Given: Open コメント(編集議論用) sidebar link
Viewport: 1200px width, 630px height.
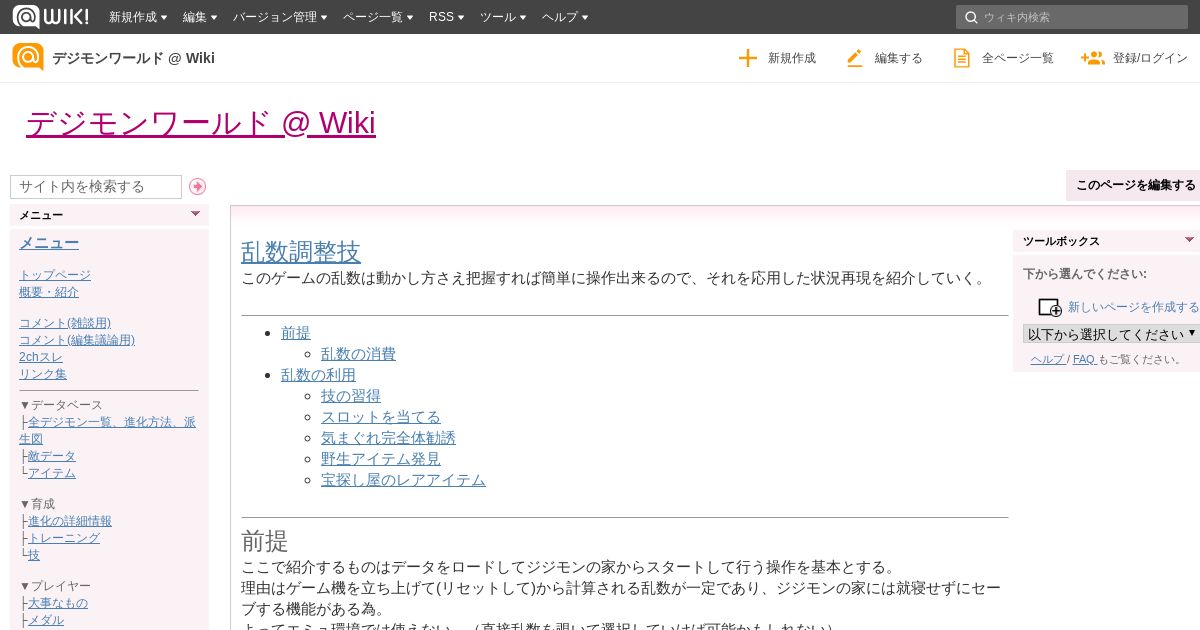Looking at the screenshot, I should tap(77, 340).
